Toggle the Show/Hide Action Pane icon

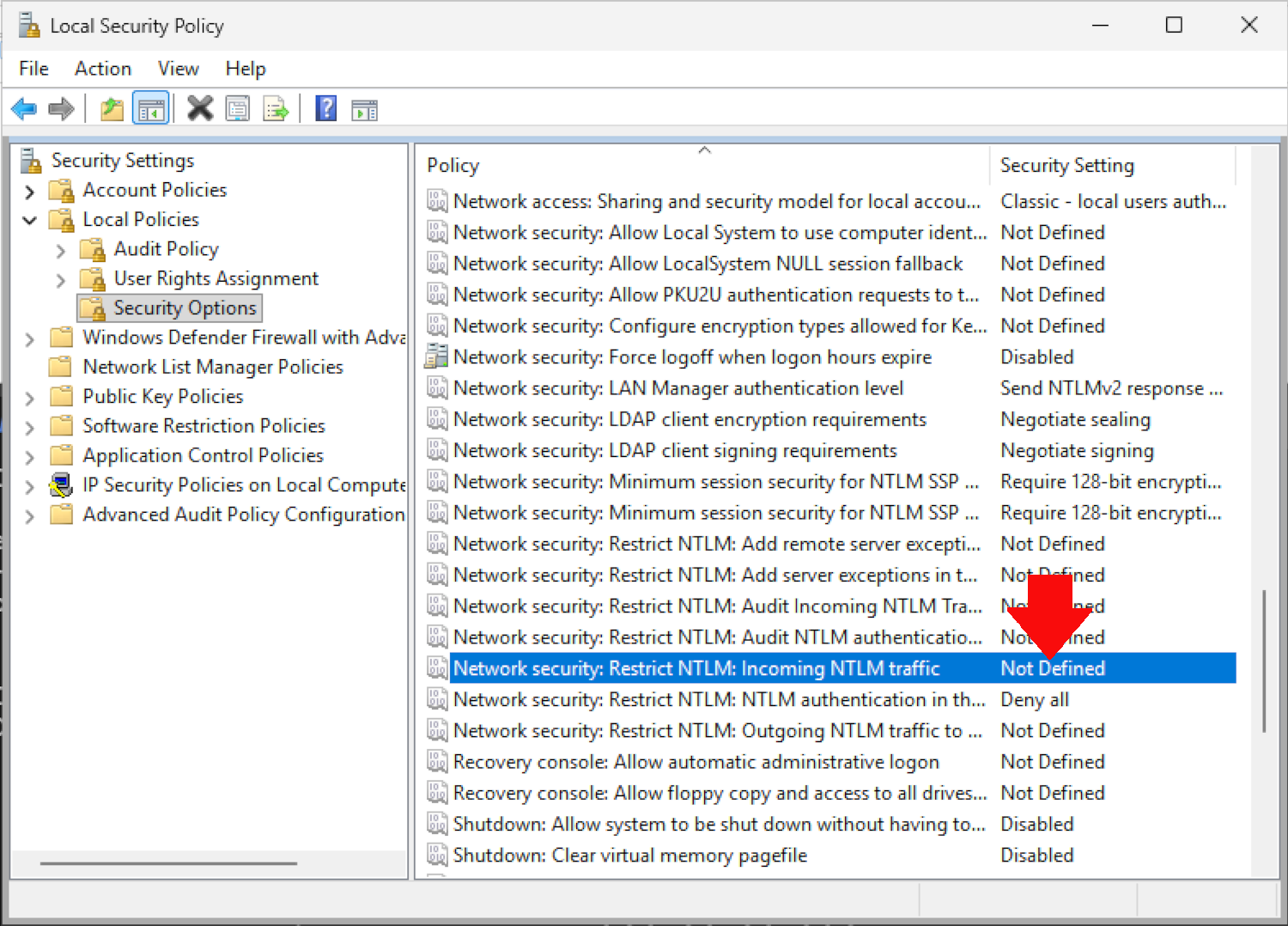(364, 109)
